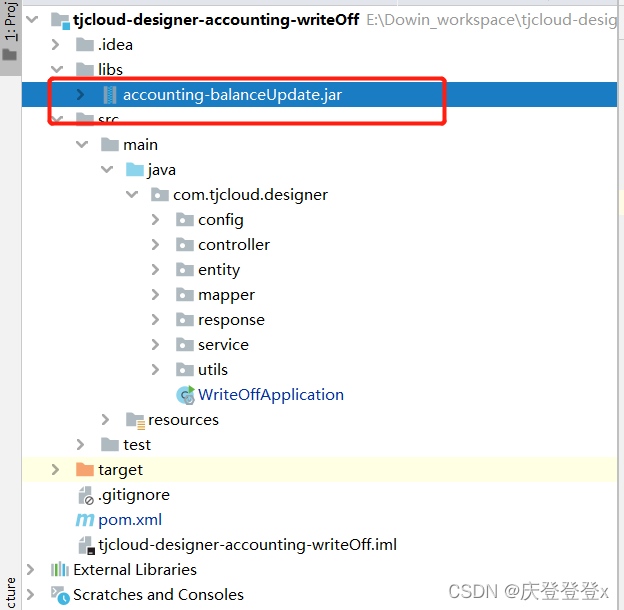Select the com.tjcloud.designer package label

(251, 195)
